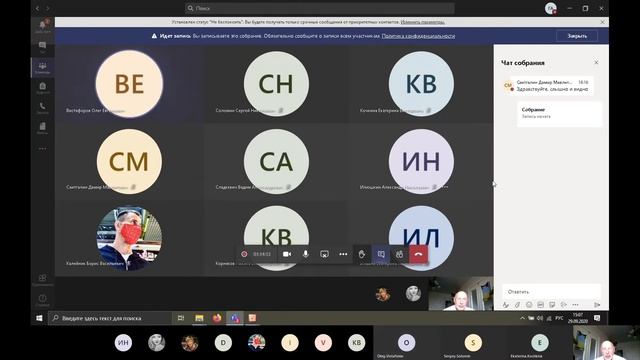Click the red recording indicator in the meeting toolbar
Image resolution: width=640 pixels, height=360 pixels.
(244, 254)
